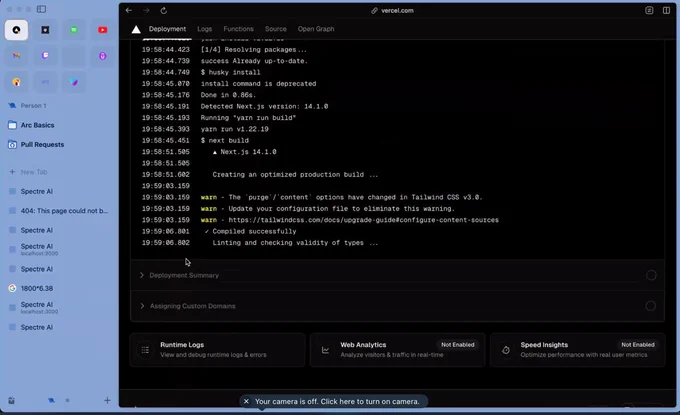
Task: Click the link icon beside vercel.com
Action: click(374, 10)
